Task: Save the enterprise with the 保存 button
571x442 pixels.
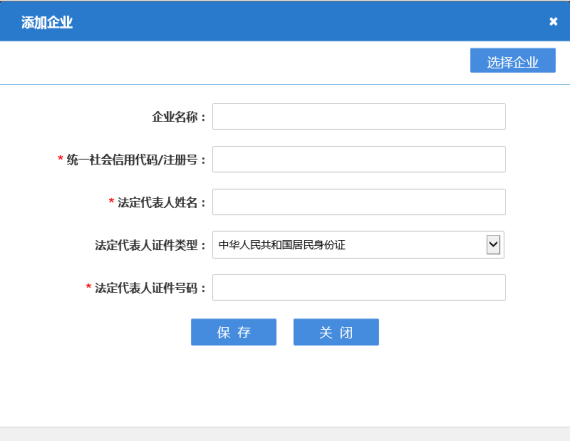Action: click(233, 332)
